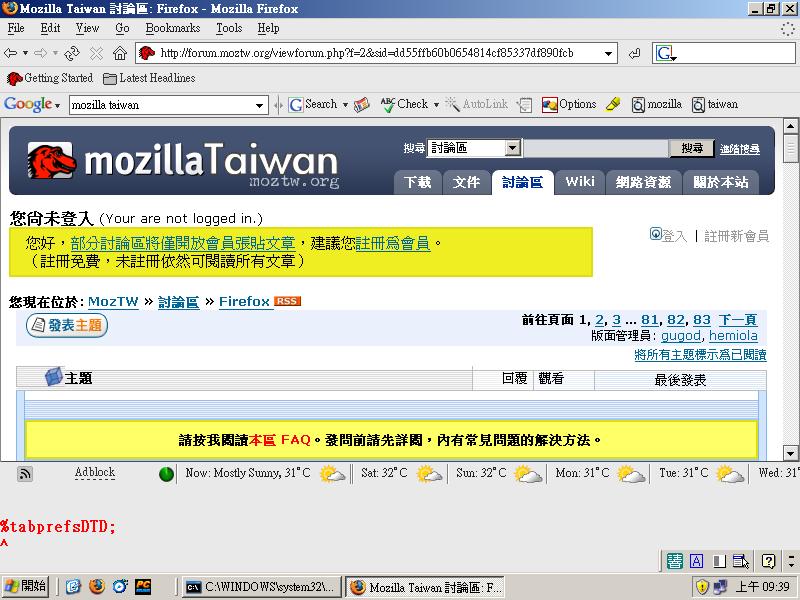The height and width of the screenshot is (600, 800).
Task: Switch to C:\WINDOWS\system32 taskbar window
Action: pos(260,587)
